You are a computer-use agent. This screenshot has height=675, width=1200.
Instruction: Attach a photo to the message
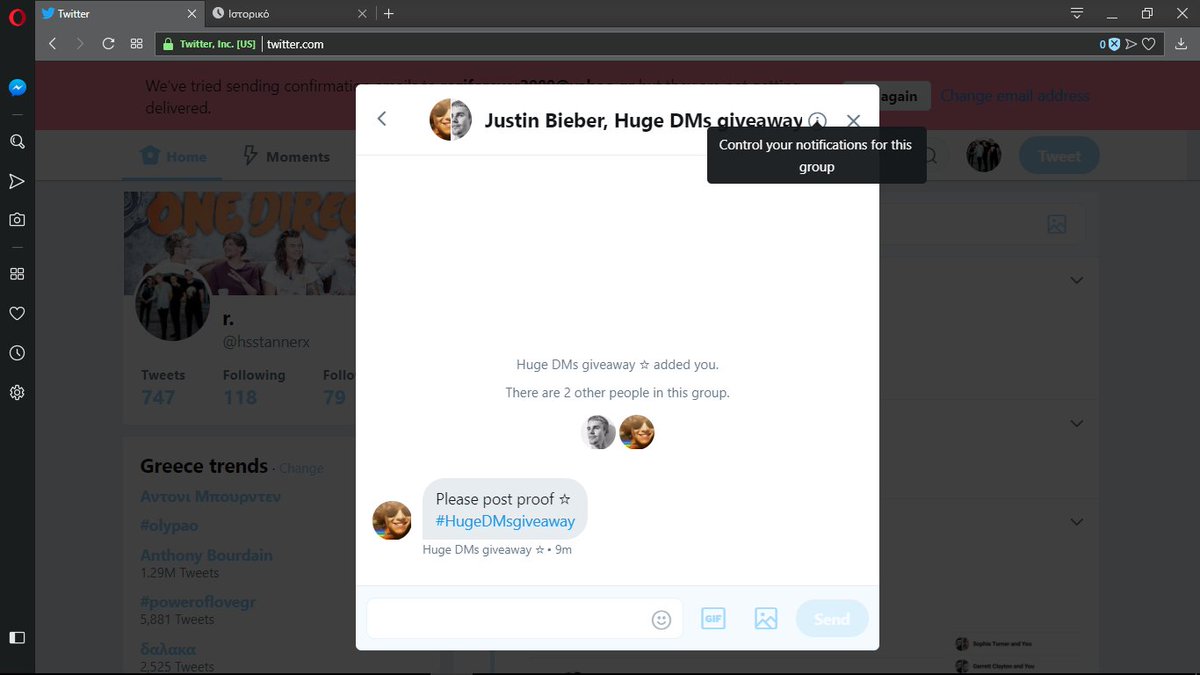(766, 618)
